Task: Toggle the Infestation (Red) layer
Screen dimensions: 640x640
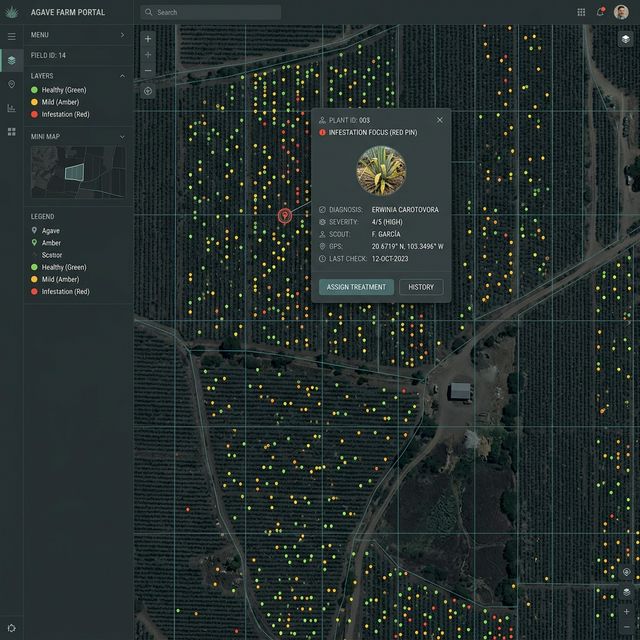Action: click(x=60, y=114)
